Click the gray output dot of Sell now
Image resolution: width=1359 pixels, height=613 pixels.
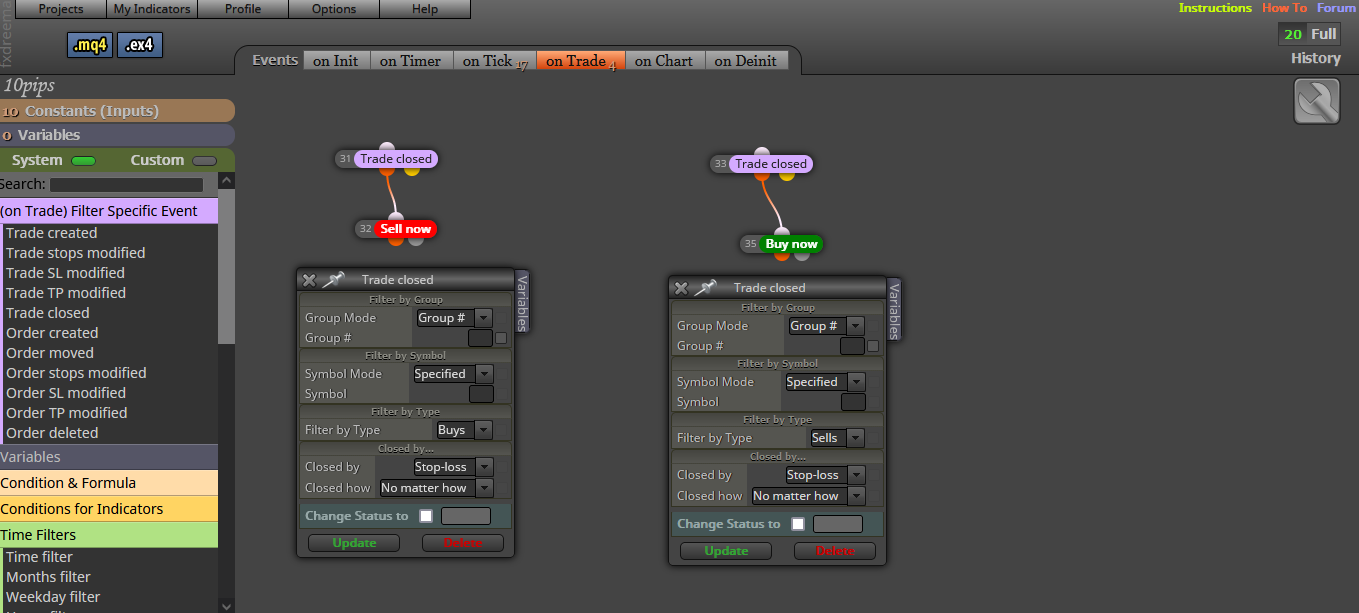[416, 241]
